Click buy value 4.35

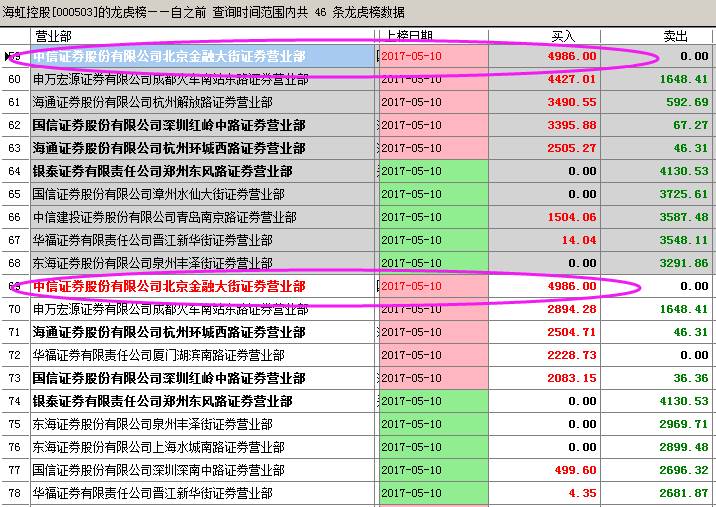click(582, 493)
